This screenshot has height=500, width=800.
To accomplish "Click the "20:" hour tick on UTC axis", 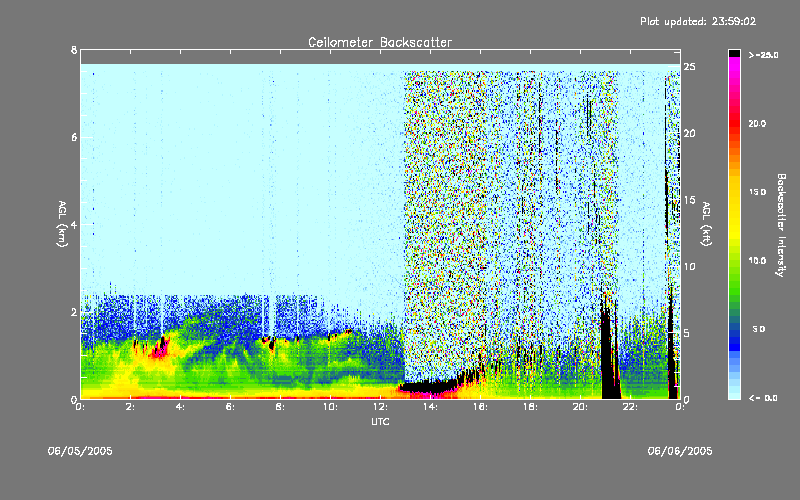I will (x=580, y=407).
